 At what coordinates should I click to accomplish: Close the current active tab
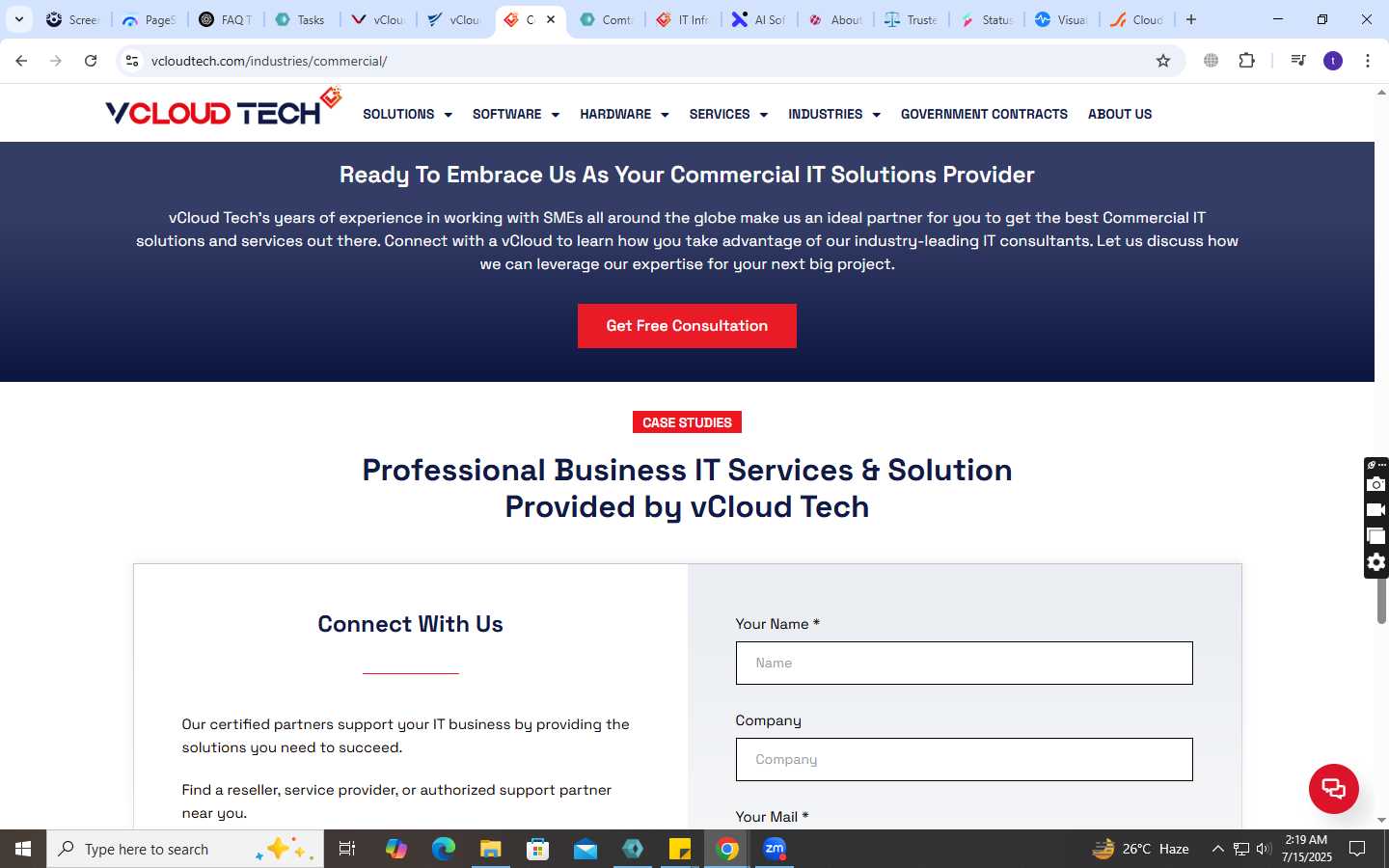click(551, 19)
